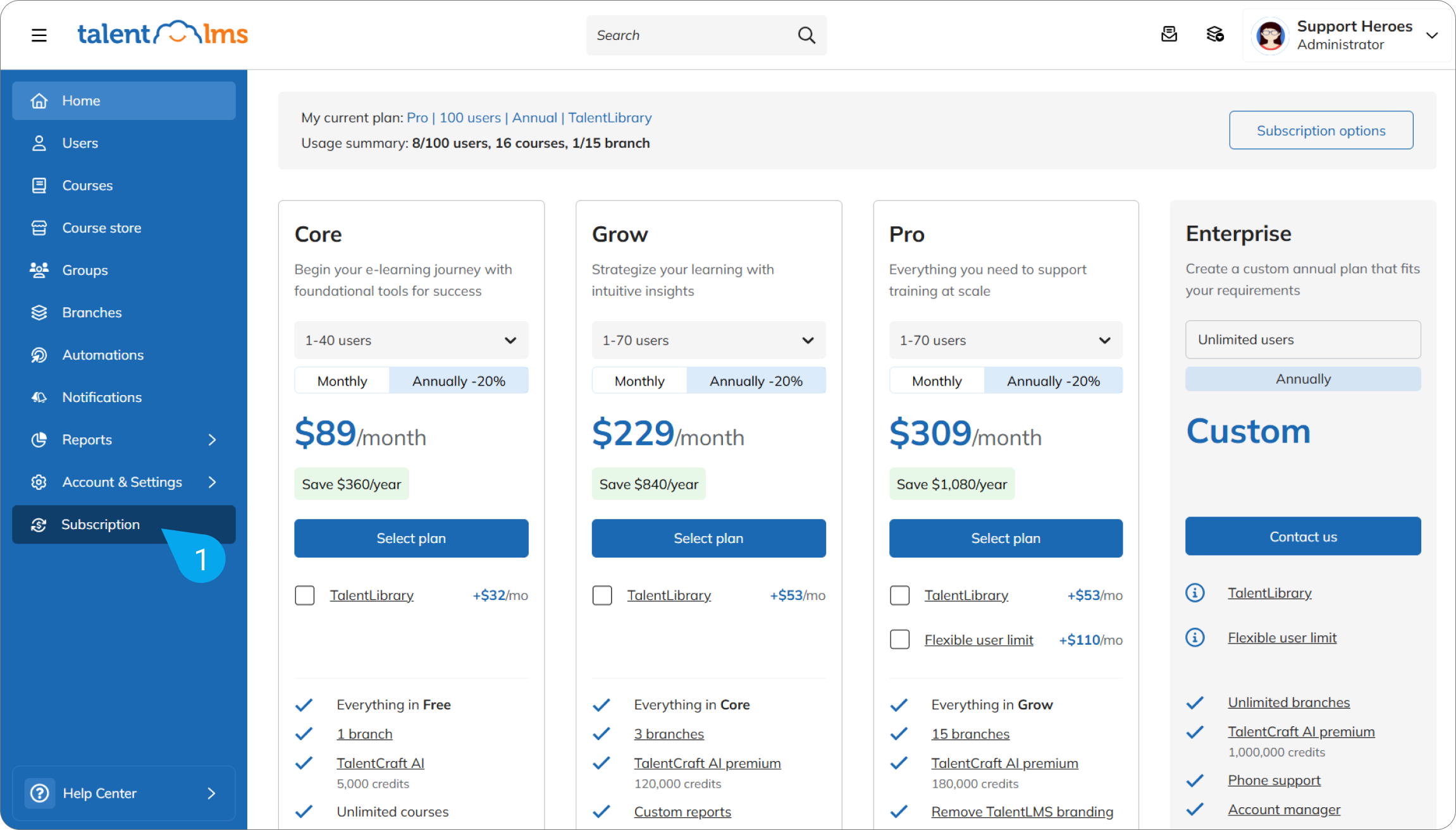Open Core plan 1-40 users dropdown

(411, 340)
